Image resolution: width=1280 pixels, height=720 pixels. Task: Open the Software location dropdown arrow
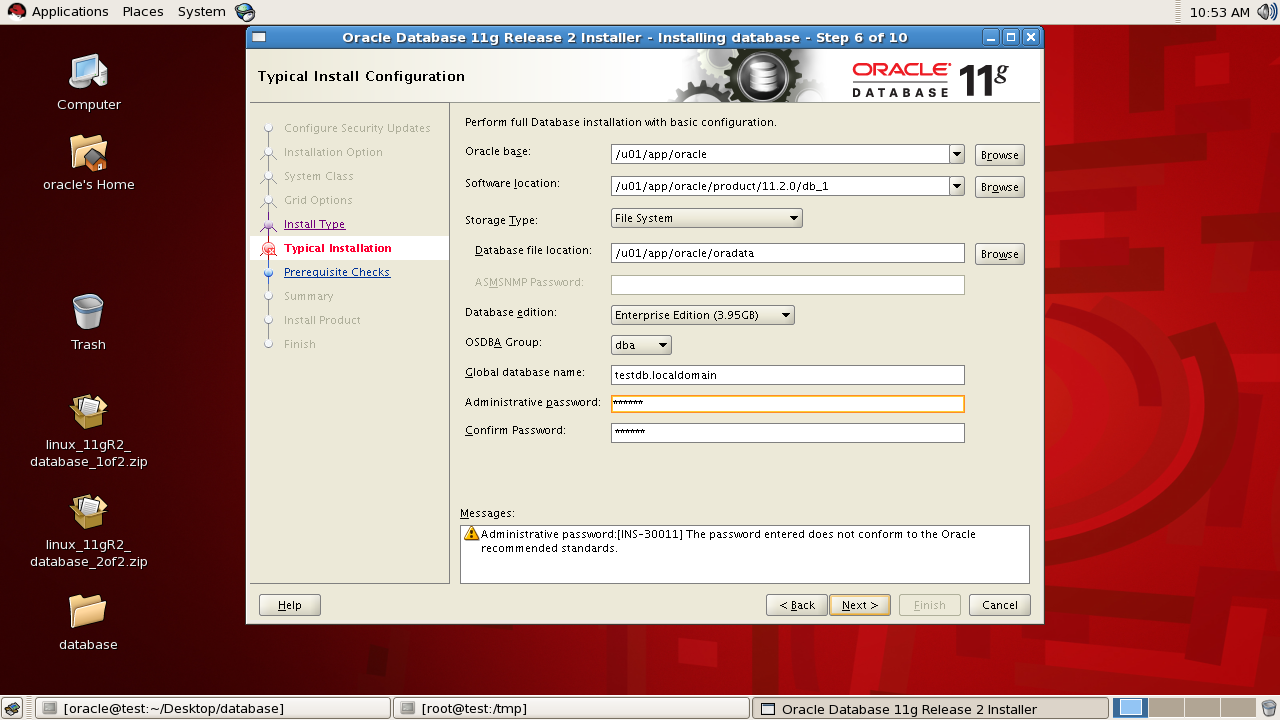point(957,186)
